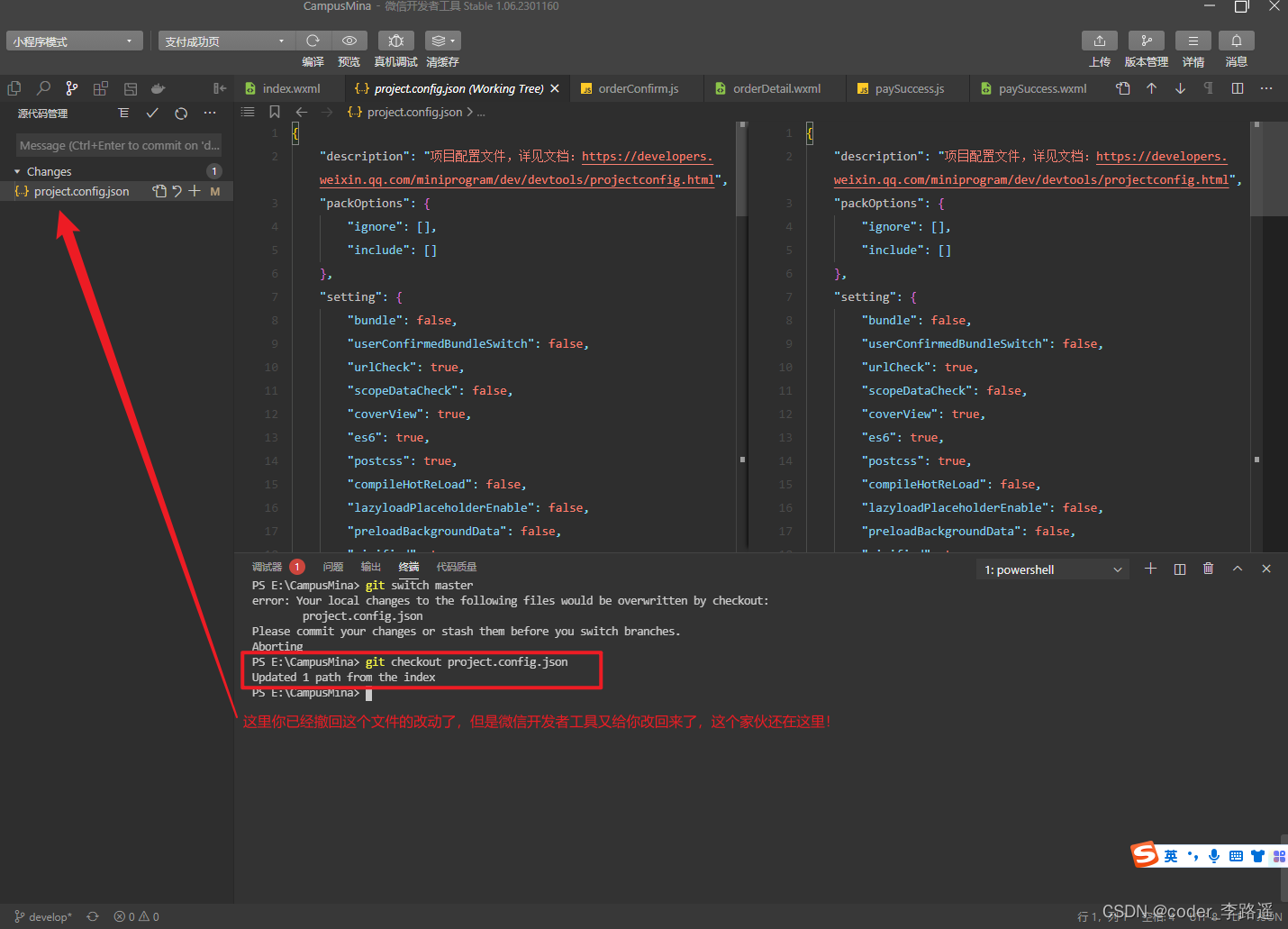Image resolution: width=1288 pixels, height=929 pixels.
Task: Switch to 代码质量 code quality tab
Action: pos(457,567)
